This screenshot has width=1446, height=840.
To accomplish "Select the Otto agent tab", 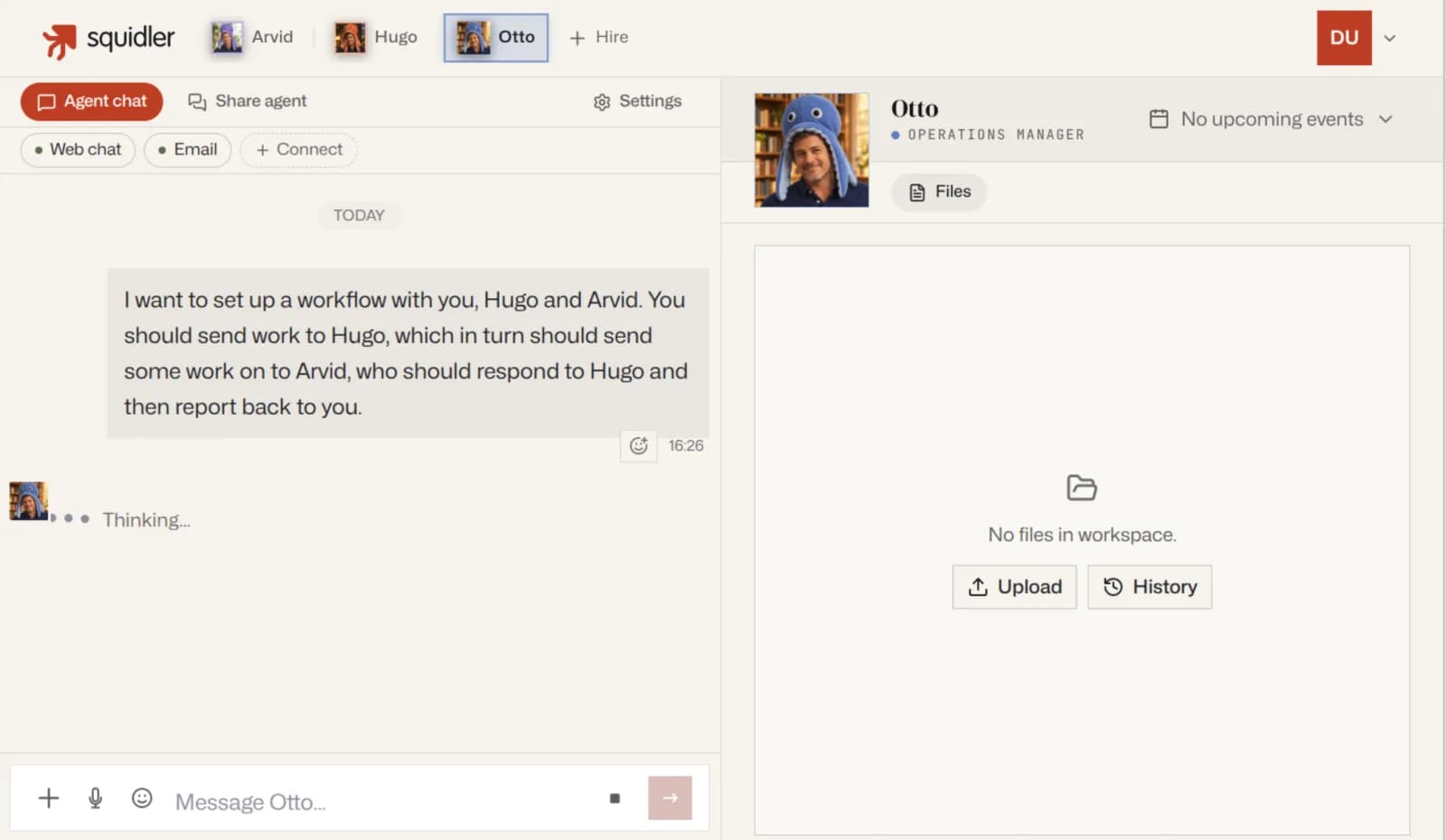I will 495,37.
